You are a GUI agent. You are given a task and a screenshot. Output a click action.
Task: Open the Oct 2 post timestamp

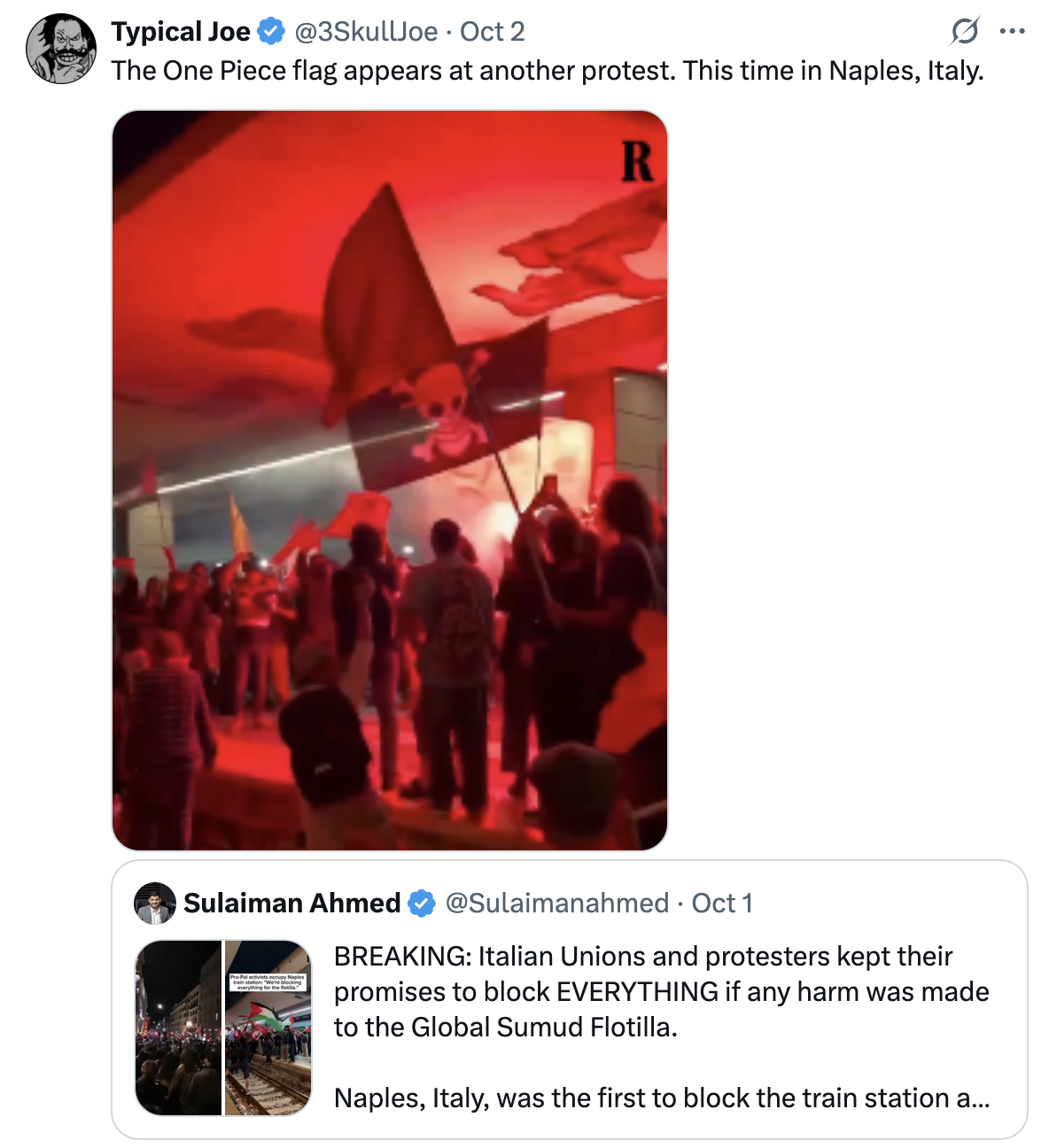(493, 32)
